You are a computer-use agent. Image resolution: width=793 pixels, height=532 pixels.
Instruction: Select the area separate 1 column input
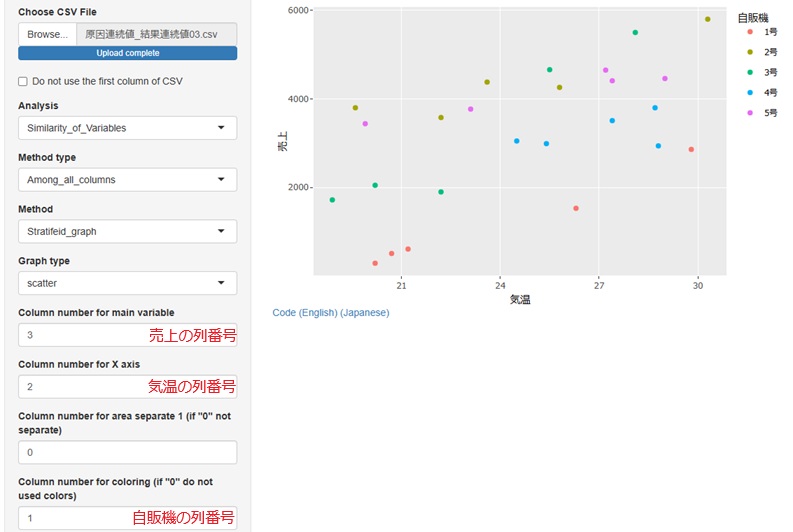pyautogui.click(x=127, y=453)
